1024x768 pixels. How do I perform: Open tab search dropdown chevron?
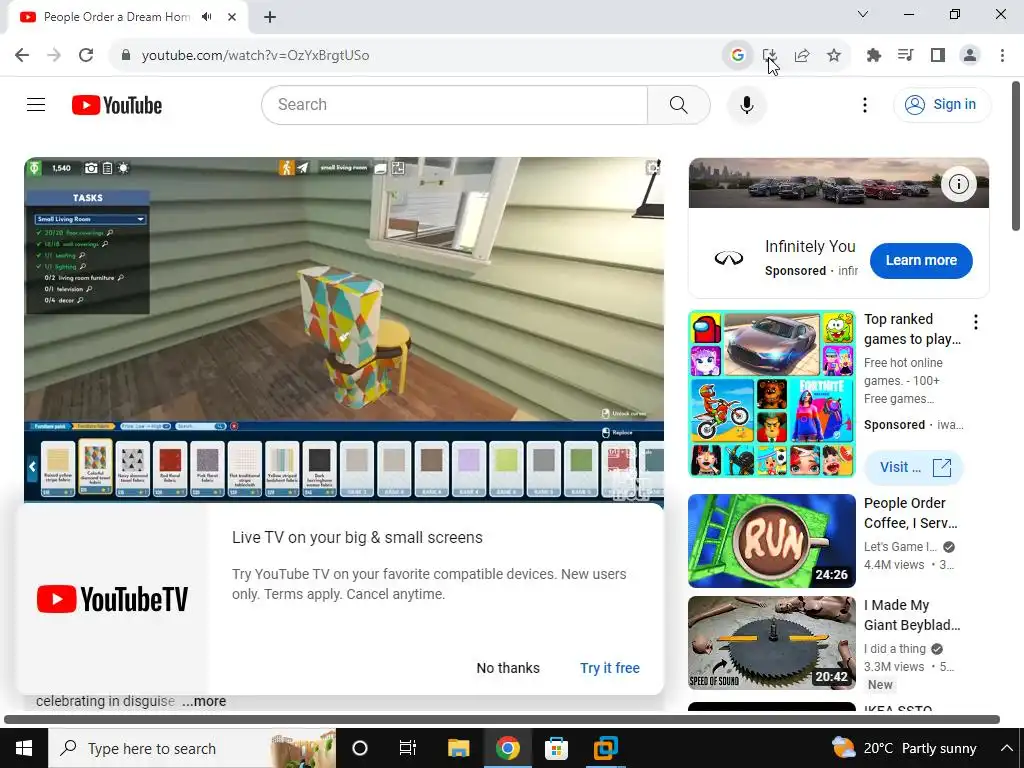[x=863, y=14]
